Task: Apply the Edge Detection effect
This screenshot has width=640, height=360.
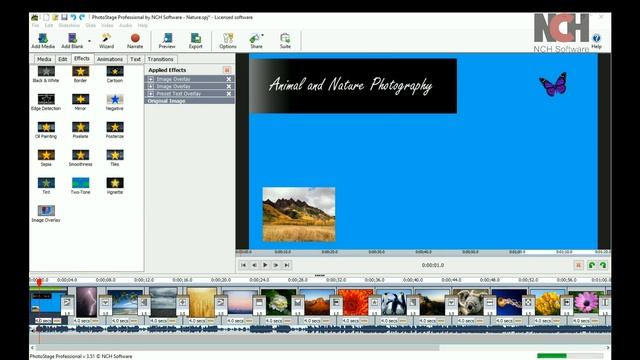Action: coord(46,102)
